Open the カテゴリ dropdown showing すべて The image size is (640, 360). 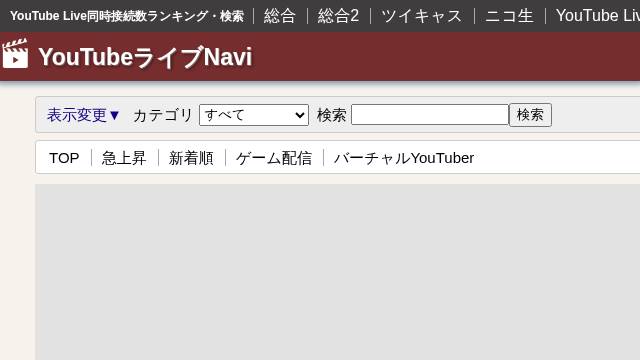[x=253, y=115]
